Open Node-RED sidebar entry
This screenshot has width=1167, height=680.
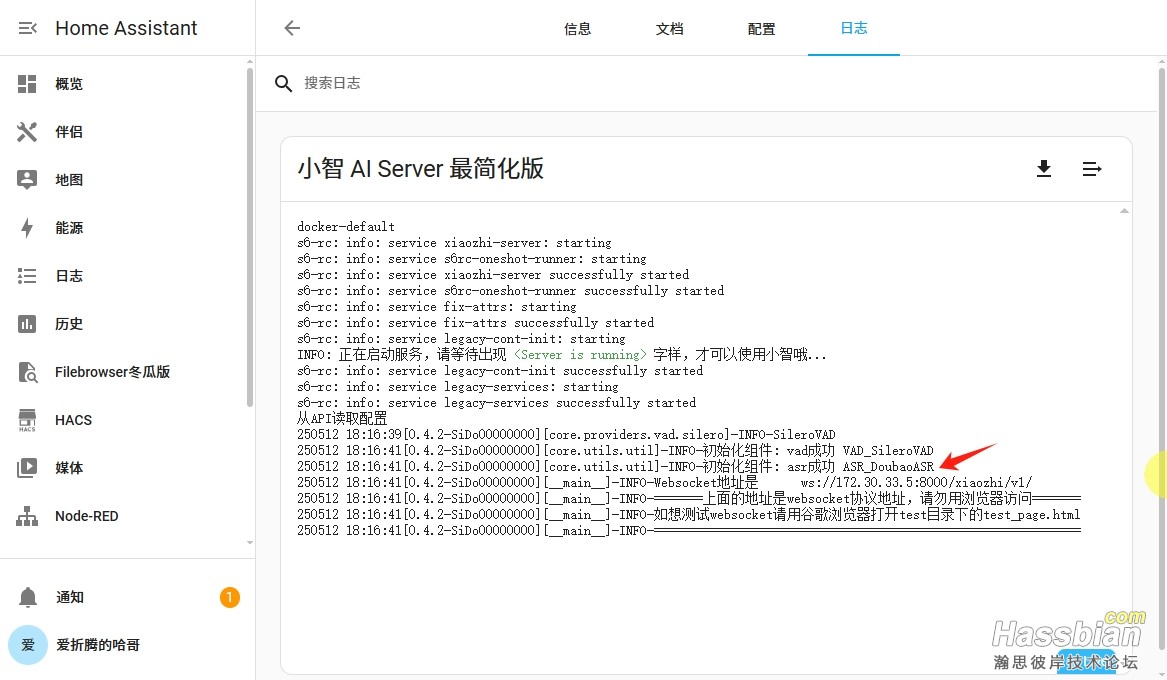(124, 516)
